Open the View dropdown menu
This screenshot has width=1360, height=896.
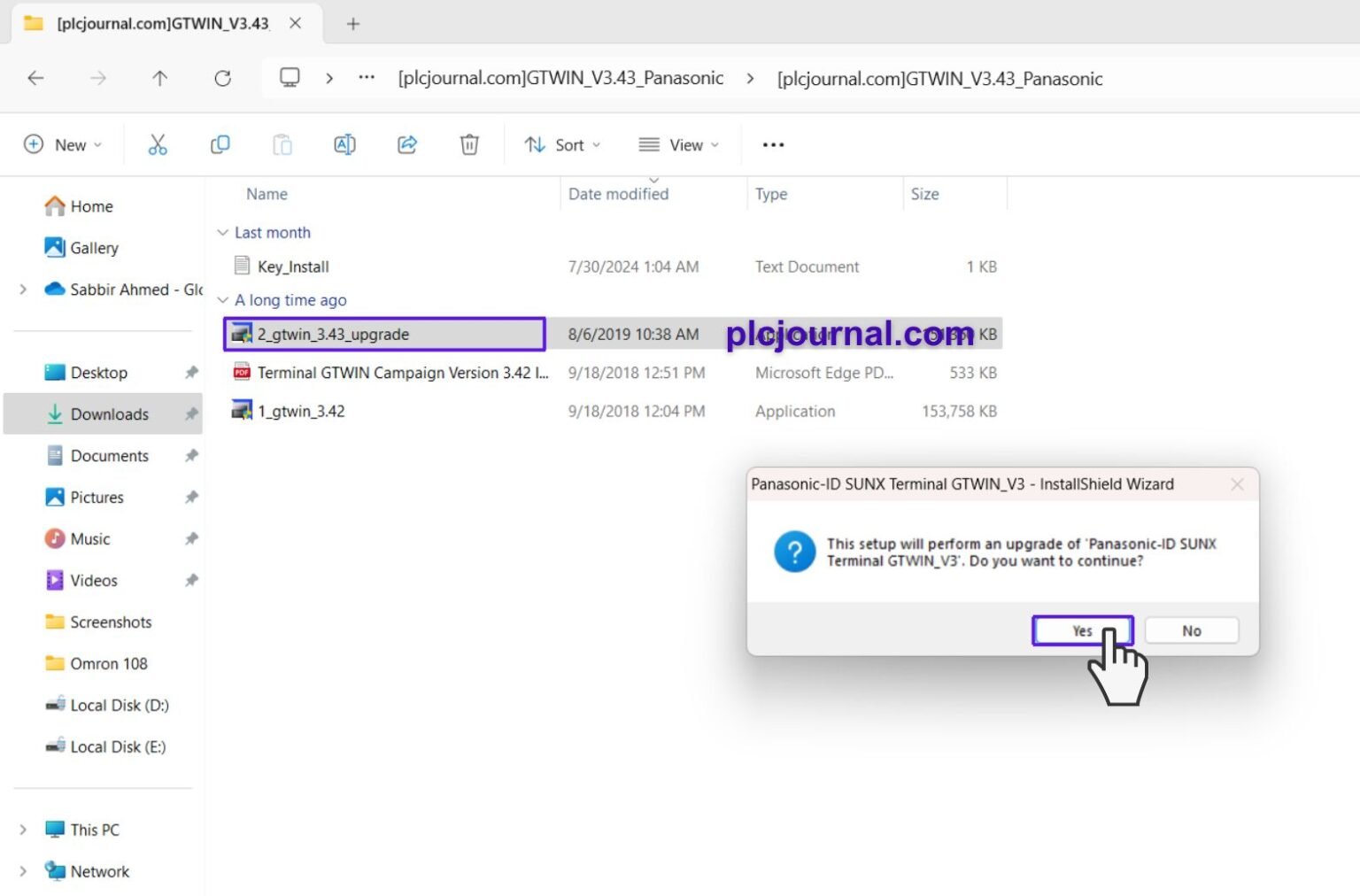678,144
